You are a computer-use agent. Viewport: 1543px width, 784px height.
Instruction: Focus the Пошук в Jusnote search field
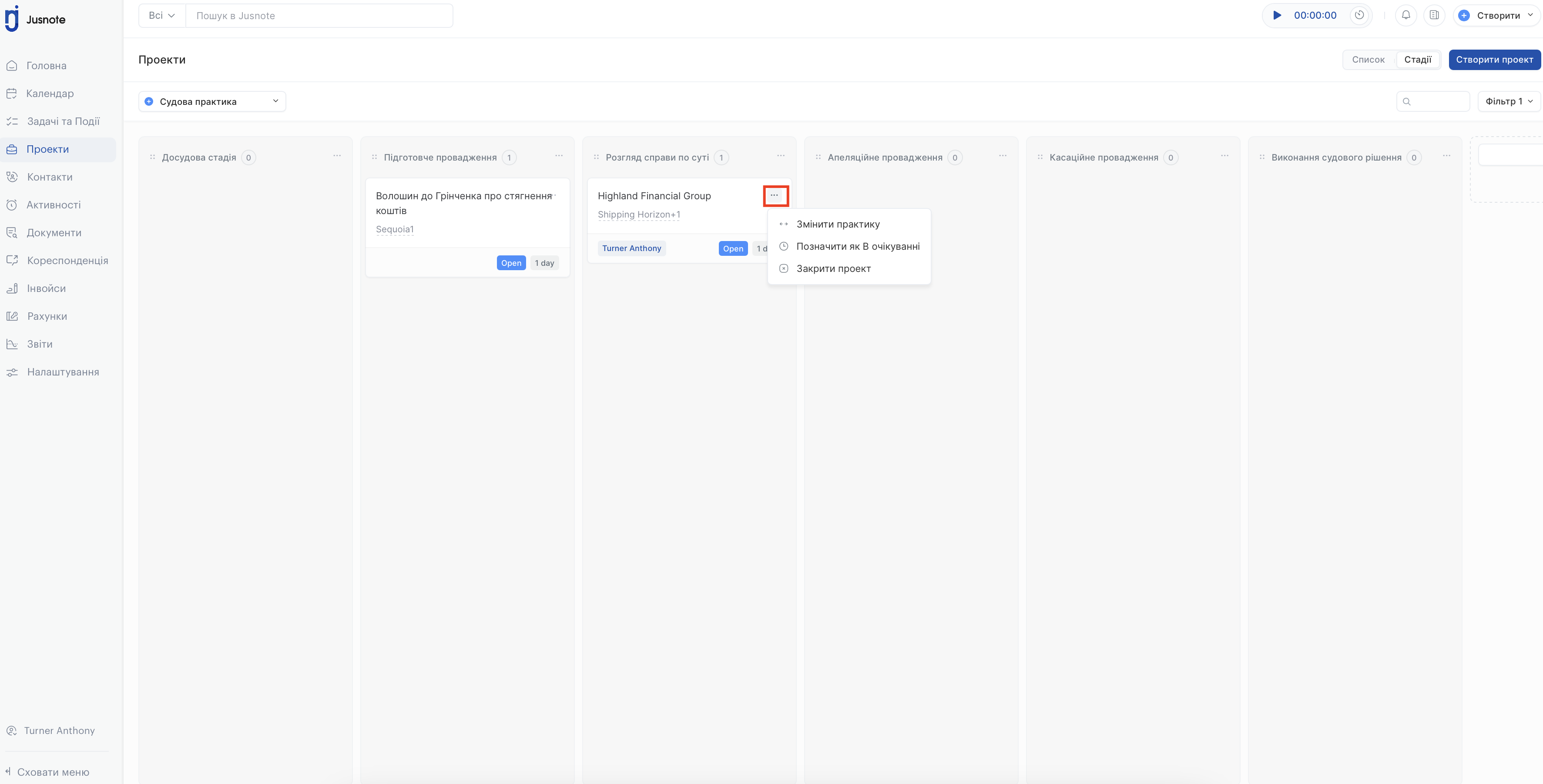(x=319, y=16)
